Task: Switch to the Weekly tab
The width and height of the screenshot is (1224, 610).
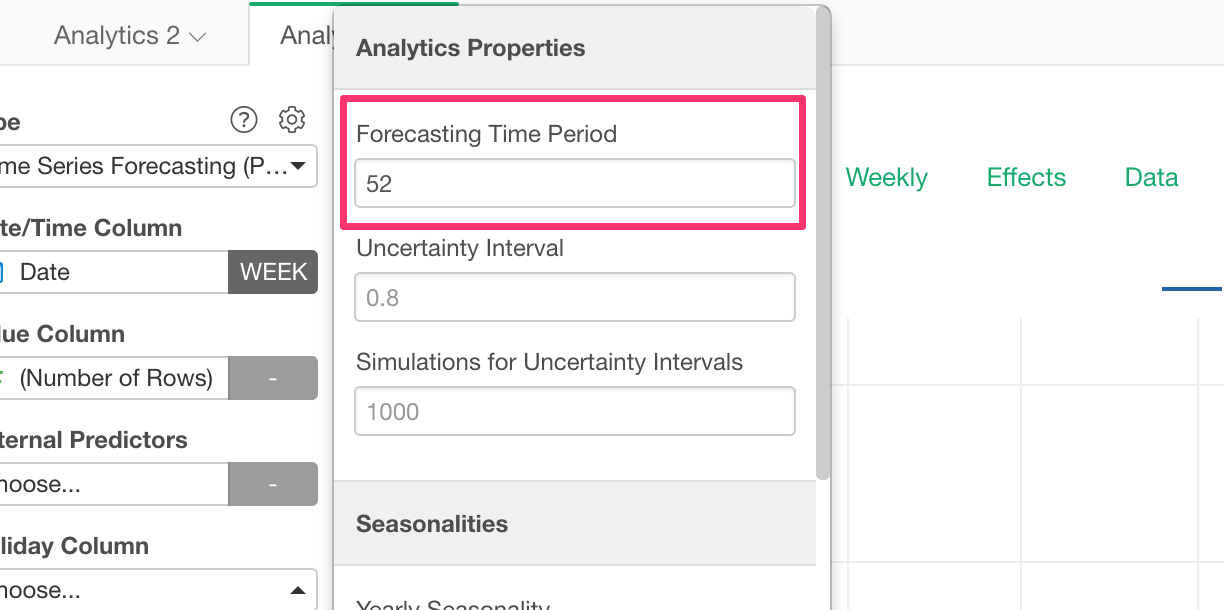Action: pyautogui.click(x=886, y=178)
